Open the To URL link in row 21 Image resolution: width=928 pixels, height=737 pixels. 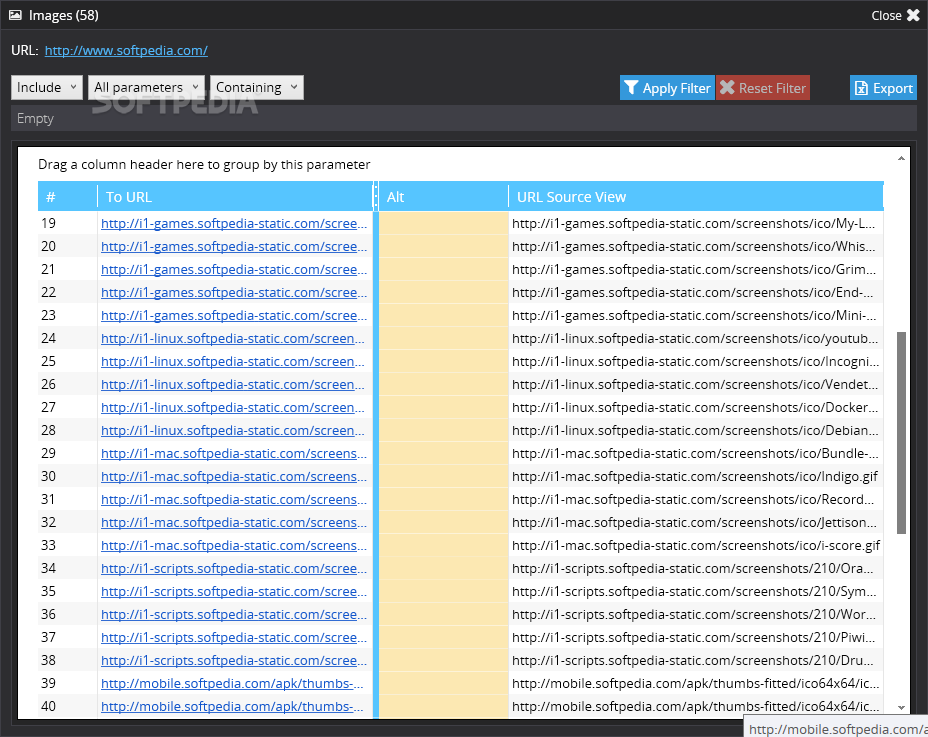tap(234, 270)
